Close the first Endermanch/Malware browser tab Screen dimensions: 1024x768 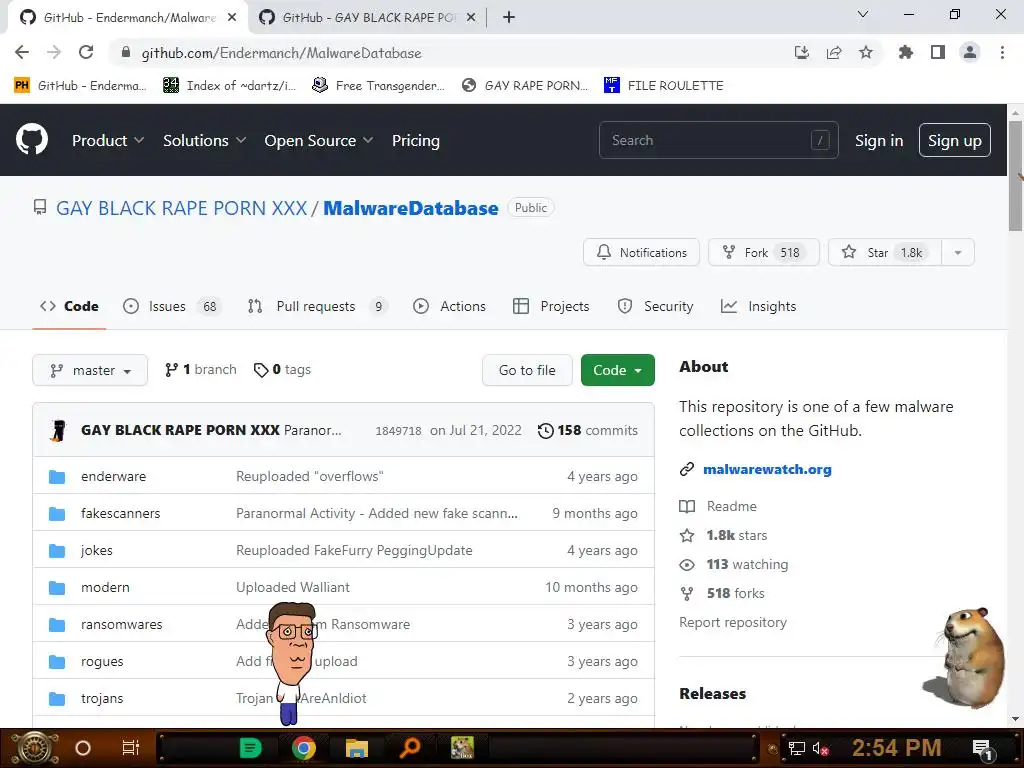tap(232, 18)
